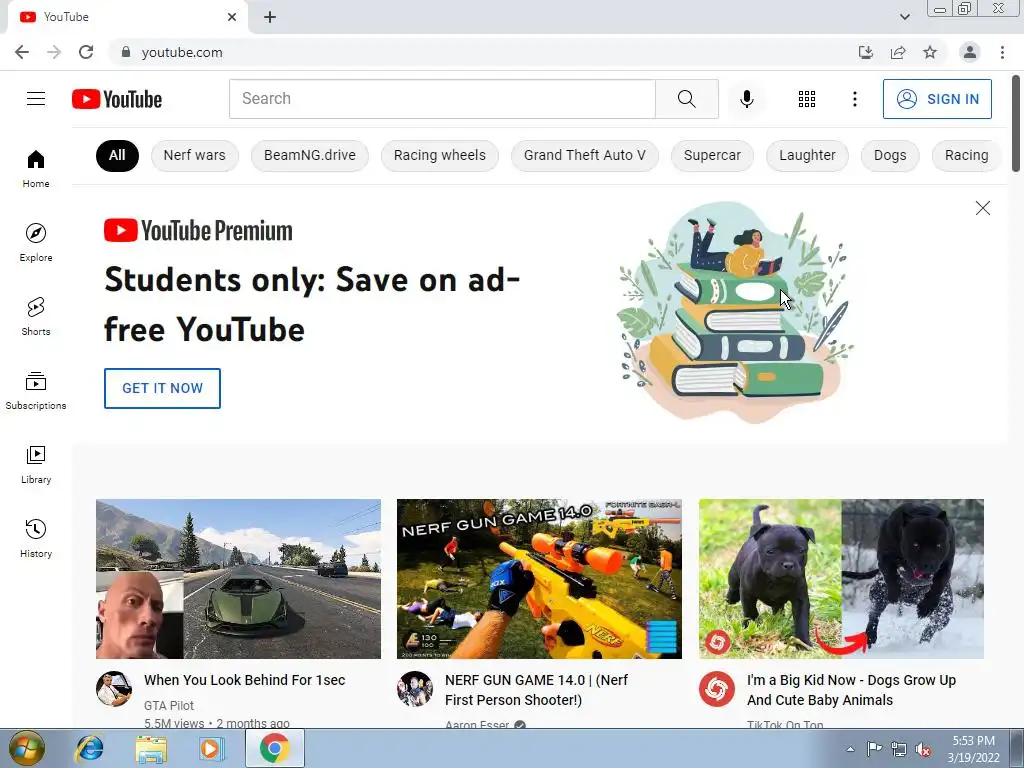Select the All filter chip

click(117, 155)
